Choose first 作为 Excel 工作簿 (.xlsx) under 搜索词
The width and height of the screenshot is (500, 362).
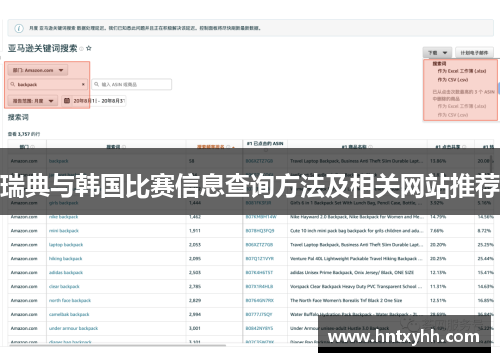point(462,71)
